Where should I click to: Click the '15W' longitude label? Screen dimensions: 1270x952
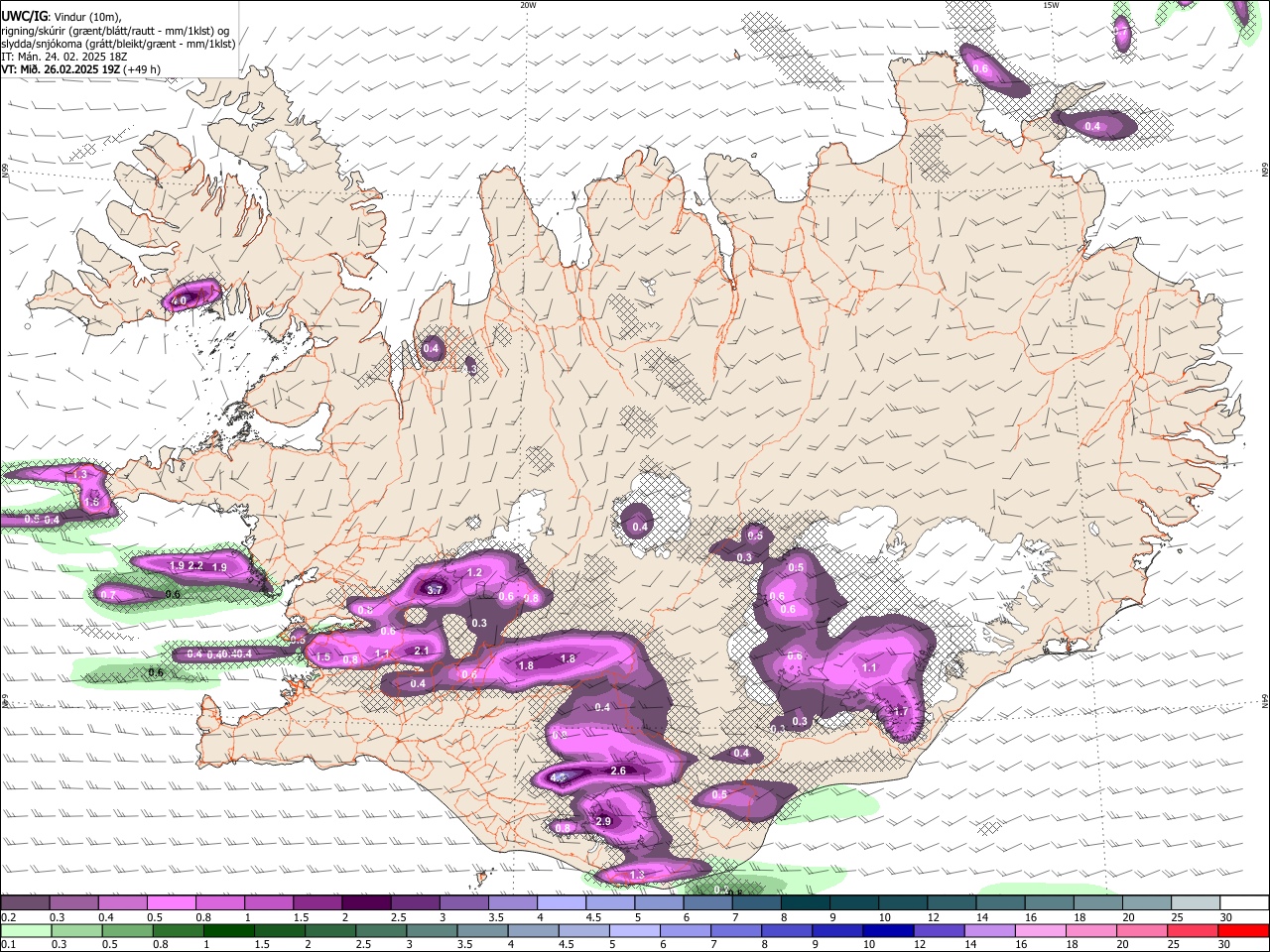[x=1051, y=5]
